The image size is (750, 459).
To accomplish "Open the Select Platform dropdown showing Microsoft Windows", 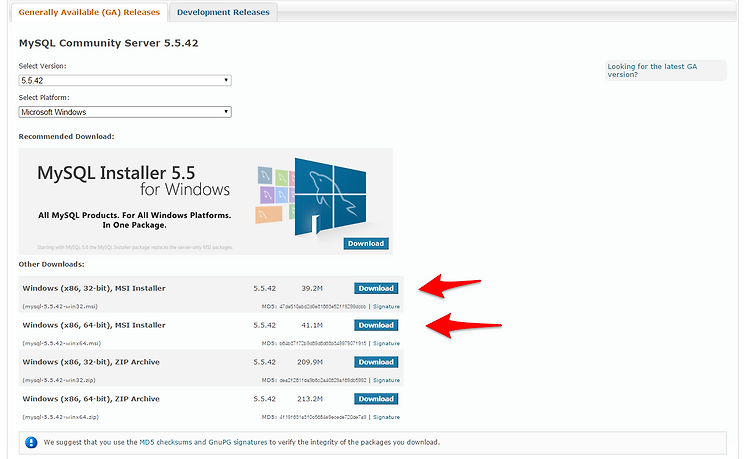I will pos(125,112).
